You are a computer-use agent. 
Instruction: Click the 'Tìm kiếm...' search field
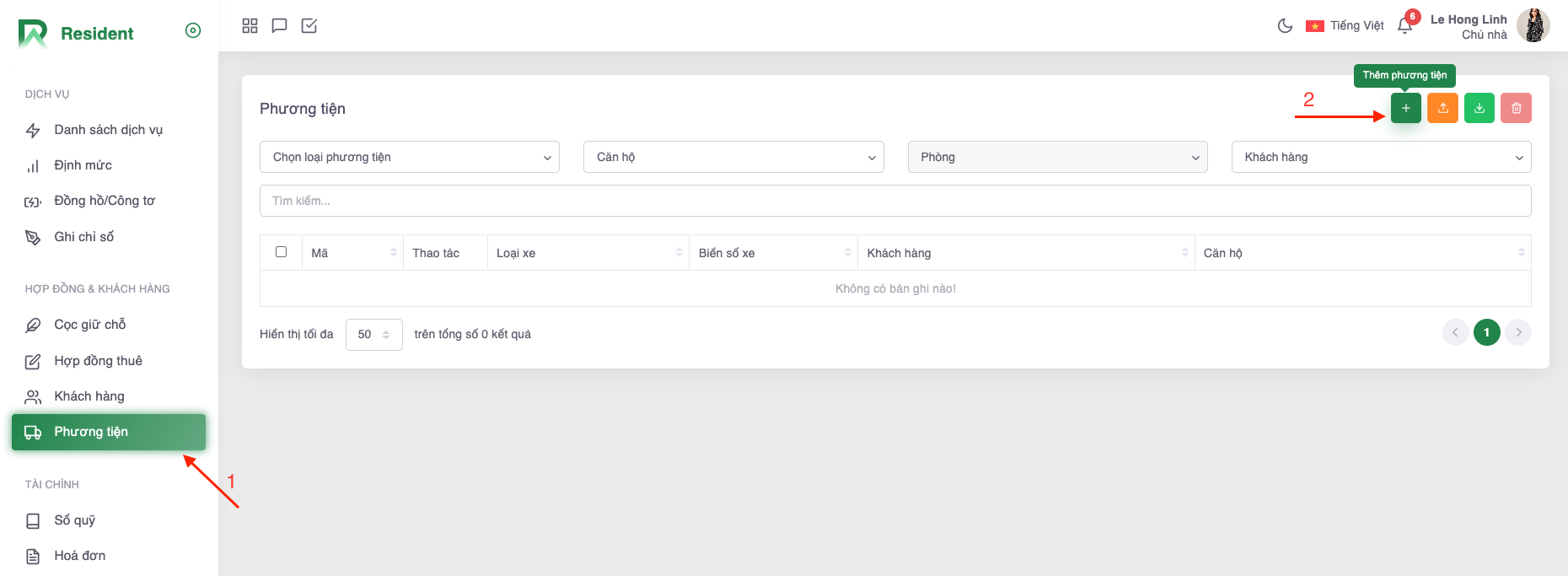(894, 201)
